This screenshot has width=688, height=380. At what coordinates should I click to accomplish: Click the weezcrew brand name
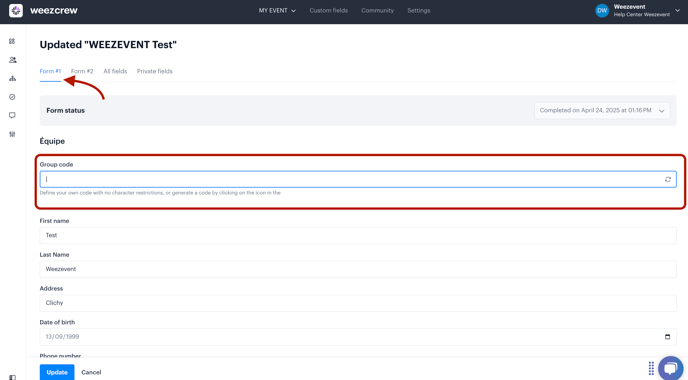pyautogui.click(x=54, y=11)
